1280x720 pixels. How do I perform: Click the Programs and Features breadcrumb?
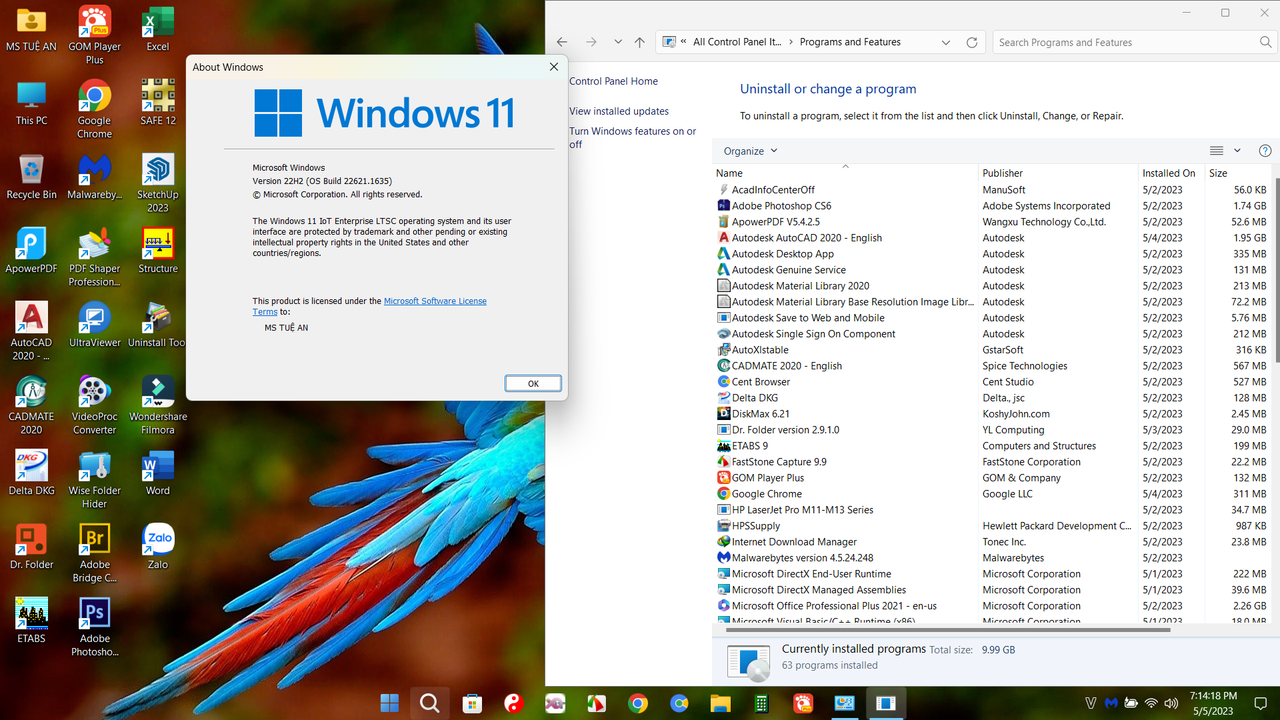tap(850, 42)
